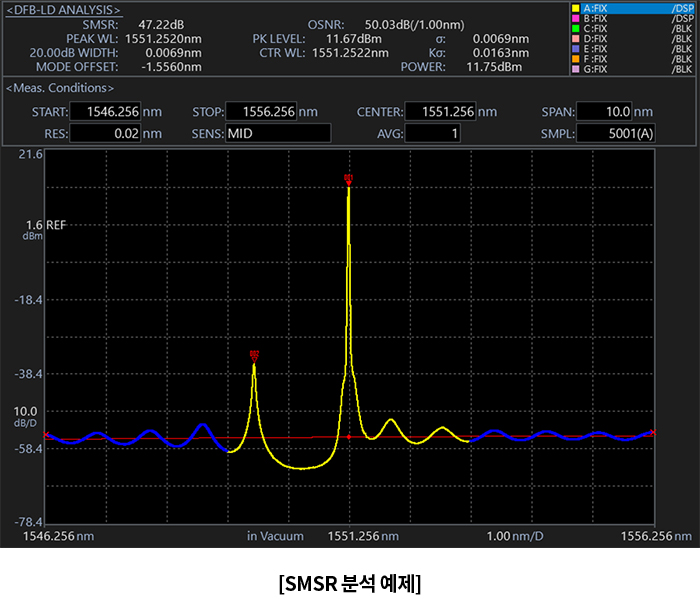Click the magenta swatch of trace B
Screen dimensions: 700x610
click(x=576, y=18)
